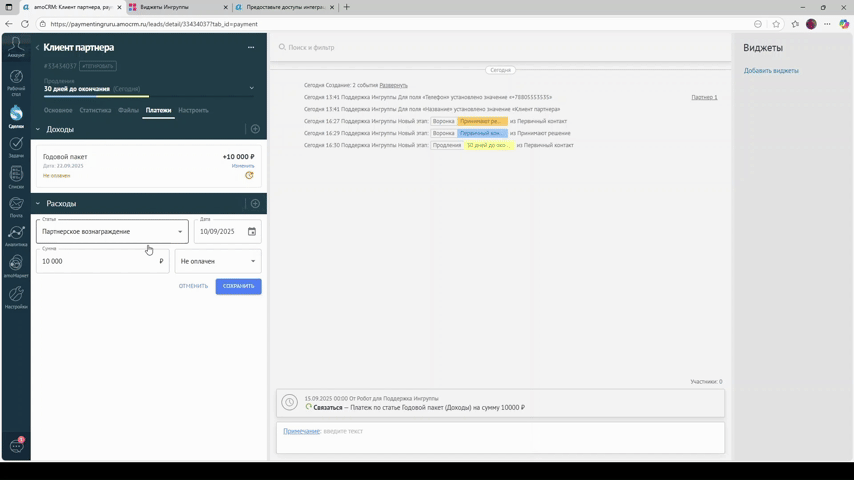
Task: Click Примечание note type link
Action: tap(301, 431)
